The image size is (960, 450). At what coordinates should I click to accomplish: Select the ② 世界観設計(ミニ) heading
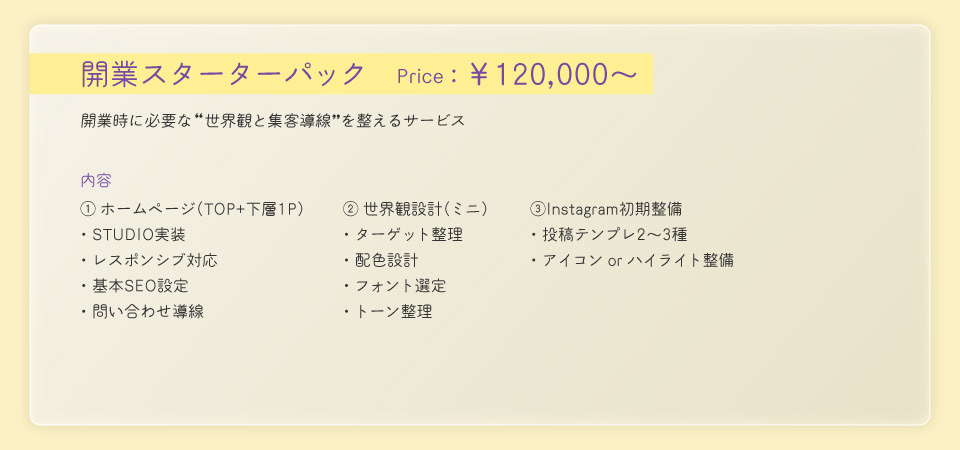415,209
